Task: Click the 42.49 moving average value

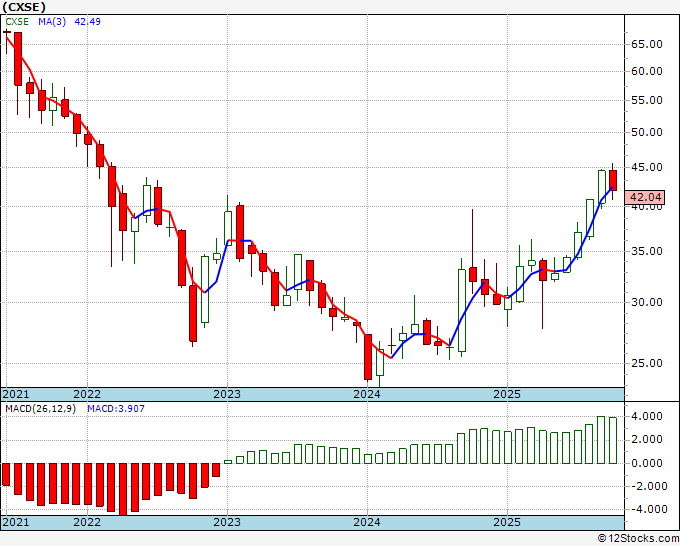Action: pos(88,22)
